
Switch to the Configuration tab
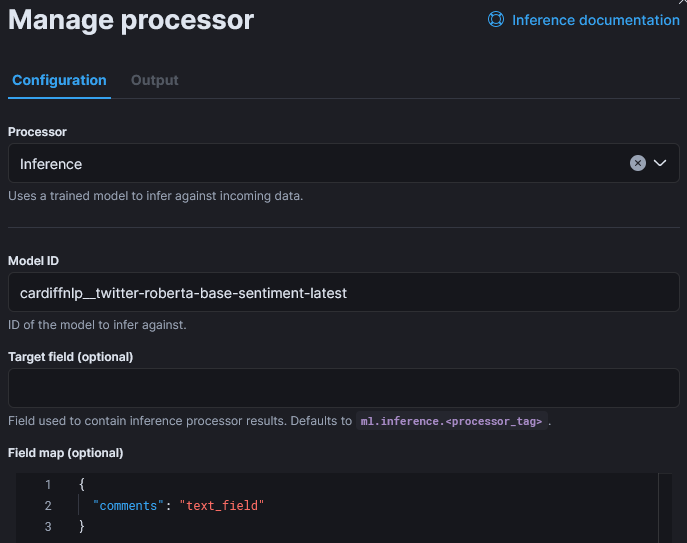coord(59,80)
